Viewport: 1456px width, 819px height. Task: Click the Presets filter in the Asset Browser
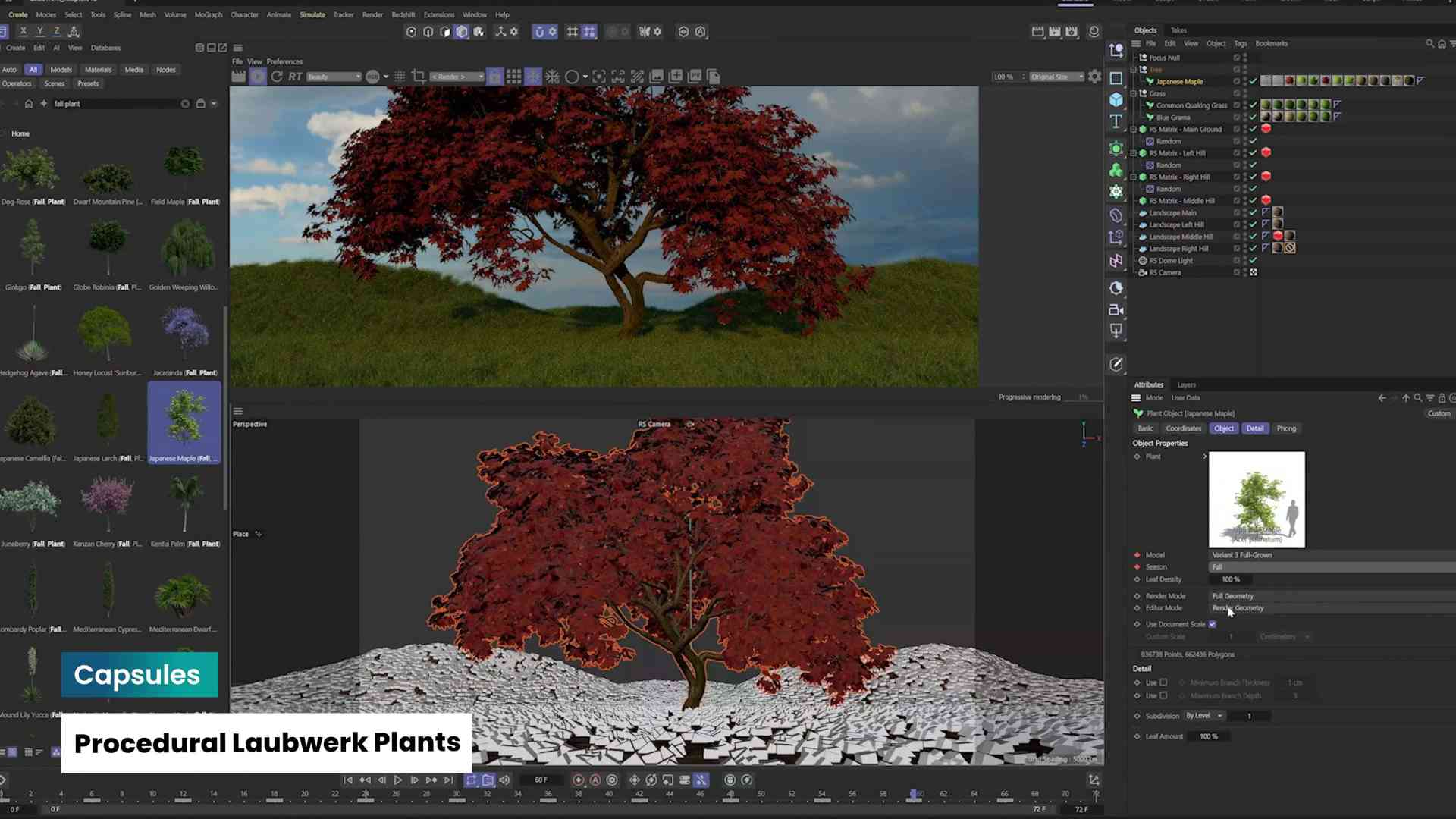(x=88, y=83)
